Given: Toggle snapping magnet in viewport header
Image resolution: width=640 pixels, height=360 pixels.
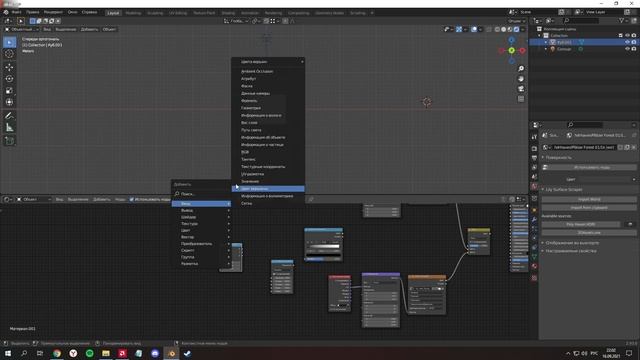Looking at the screenshot, I should click(x=266, y=21).
